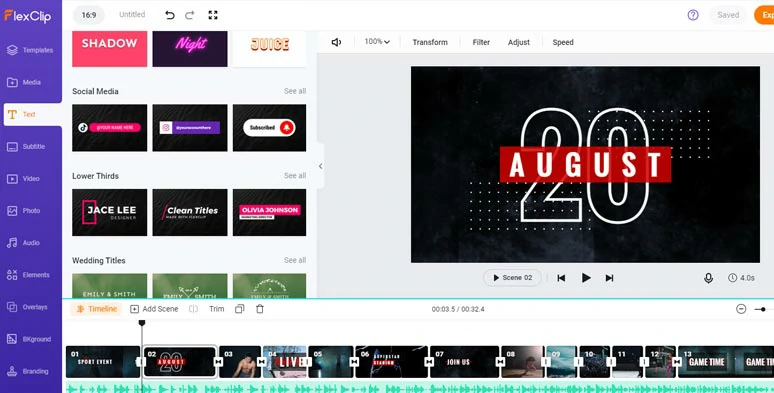This screenshot has width=774, height=393.
Task: Adjust the timeline zoom slider handle
Action: (x=763, y=310)
